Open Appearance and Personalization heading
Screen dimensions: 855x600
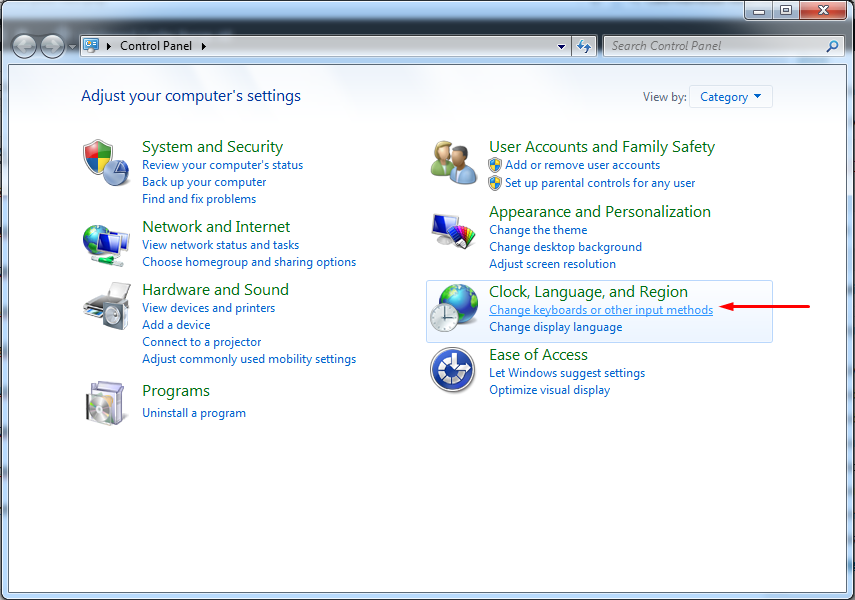tap(600, 212)
